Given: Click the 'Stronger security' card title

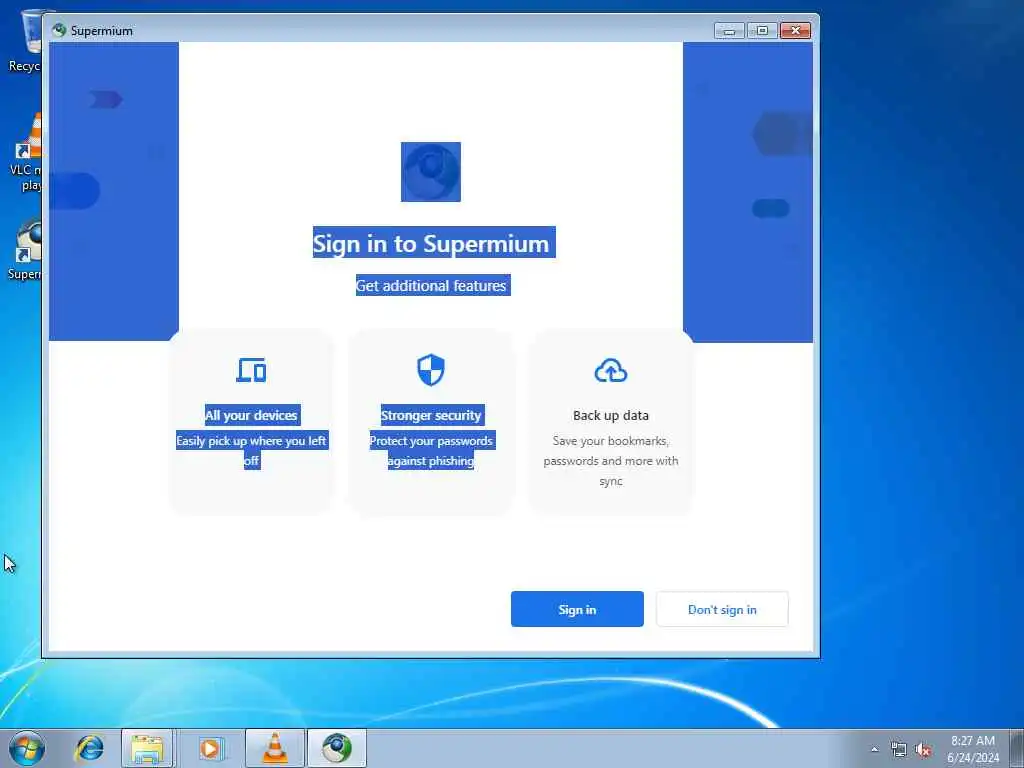Looking at the screenshot, I should [431, 415].
